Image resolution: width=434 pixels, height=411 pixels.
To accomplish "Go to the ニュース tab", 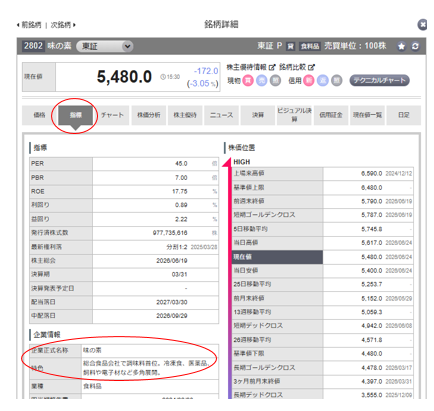I will point(221,115).
